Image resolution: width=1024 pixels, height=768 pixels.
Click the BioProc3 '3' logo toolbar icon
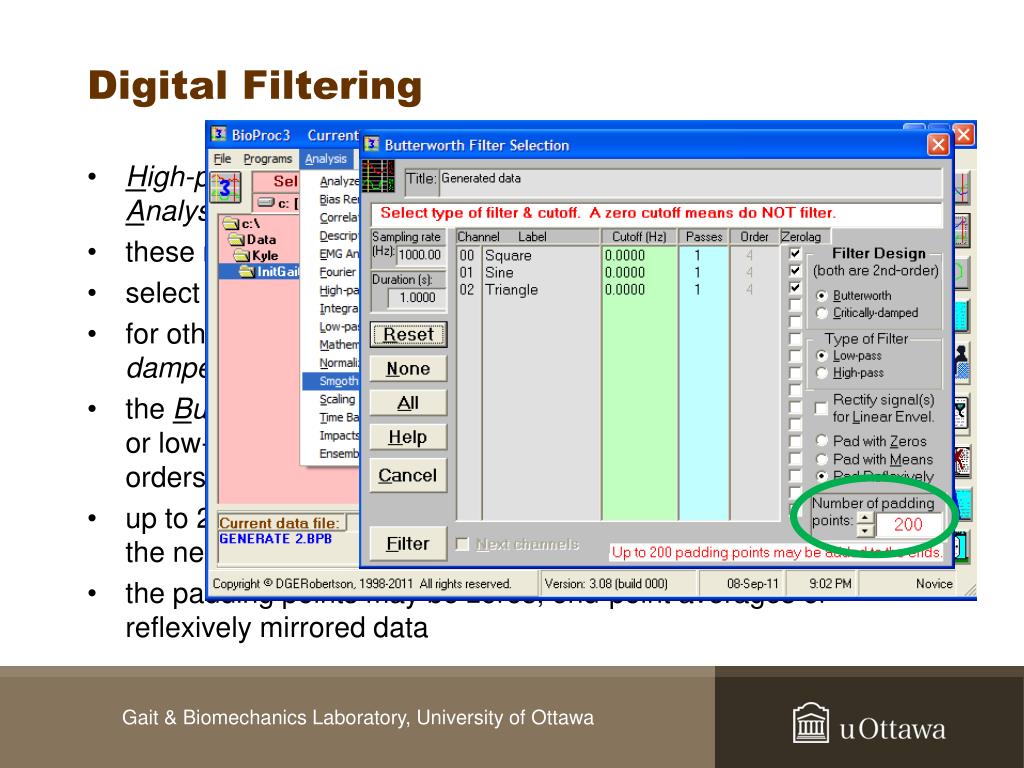tap(225, 188)
